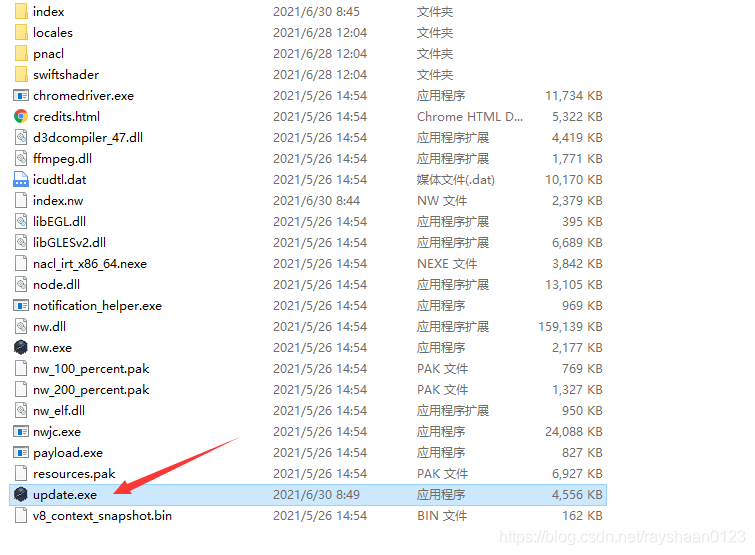Click the 11,734 KB size of chromedriver.exe
The height and width of the screenshot is (555, 755).
coord(573,96)
